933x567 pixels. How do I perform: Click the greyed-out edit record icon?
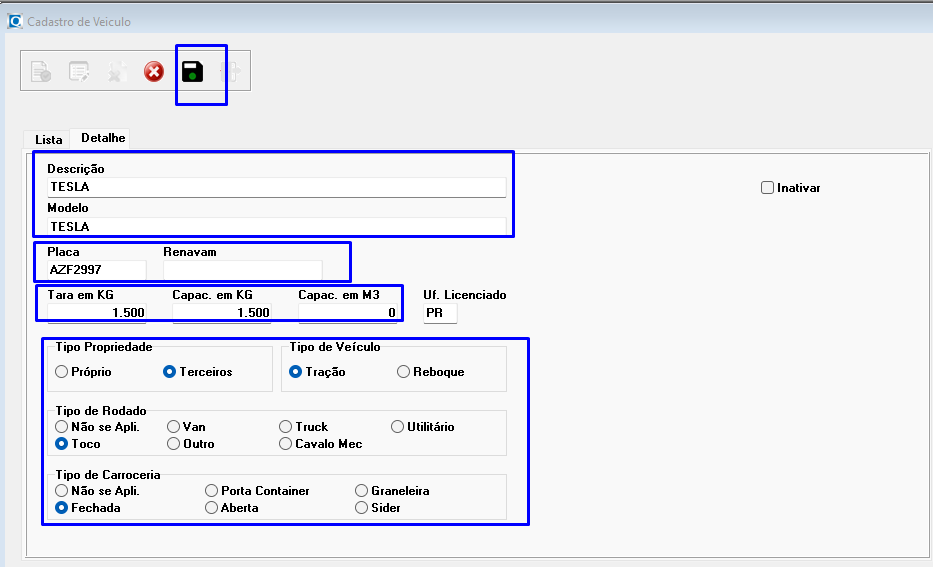pos(79,72)
